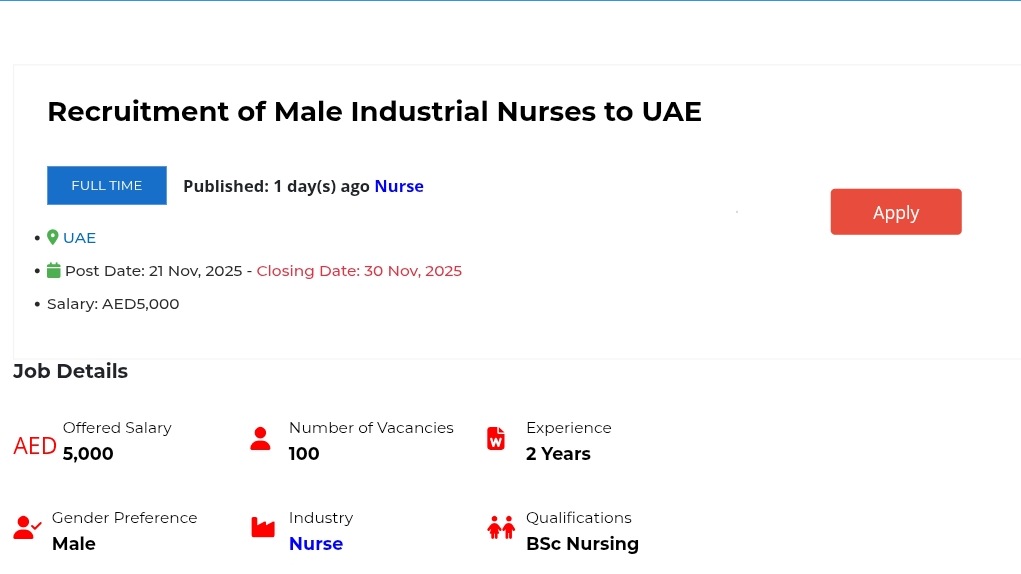
Task: Click the Gender Preference user icon
Action: (27, 527)
